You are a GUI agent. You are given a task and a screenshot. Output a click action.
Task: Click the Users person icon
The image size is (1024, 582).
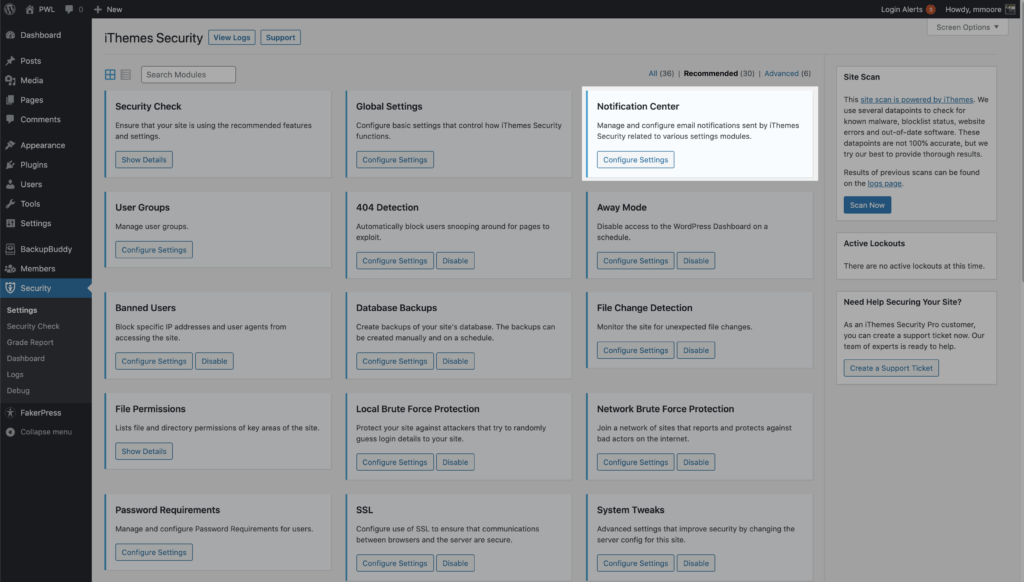click(x=10, y=184)
